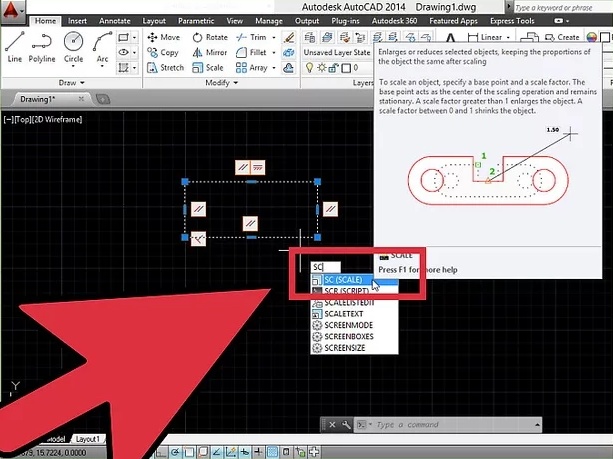Click the Text tool letter A icon
613x459 pixels.
click(x=450, y=38)
